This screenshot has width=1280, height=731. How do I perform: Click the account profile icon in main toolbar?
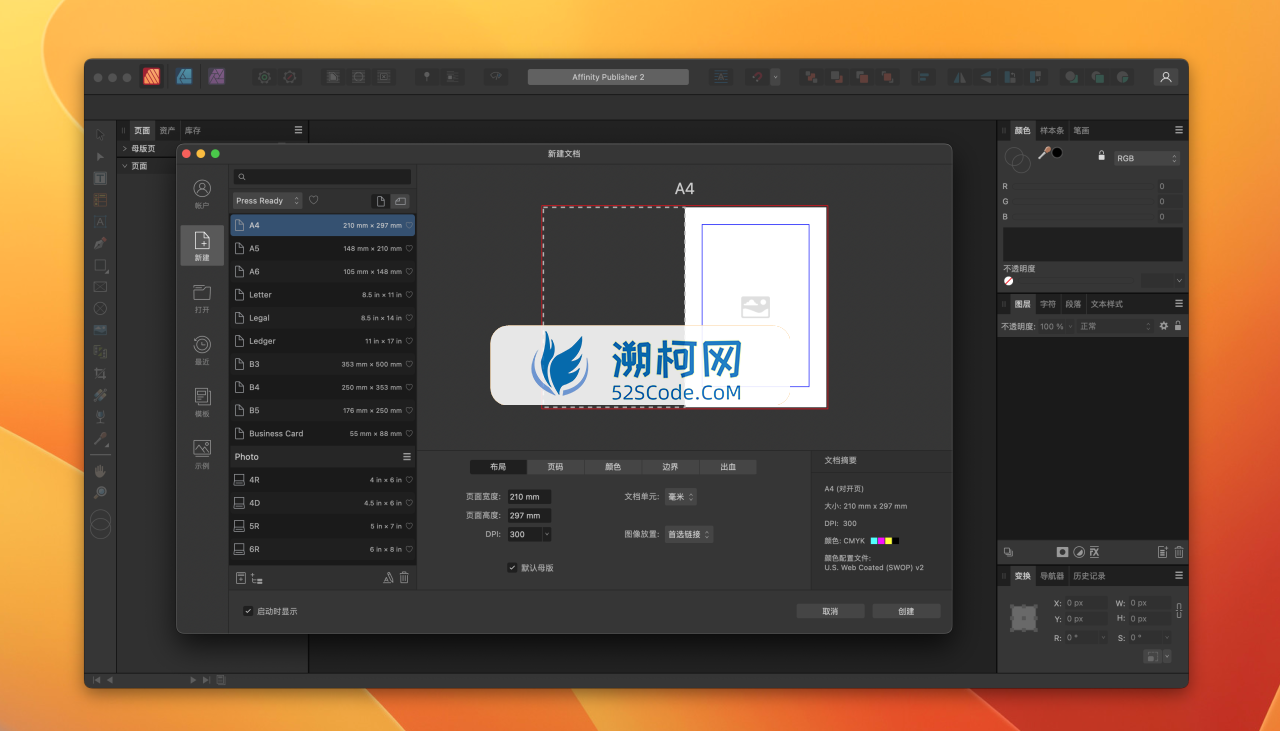[x=1165, y=77]
